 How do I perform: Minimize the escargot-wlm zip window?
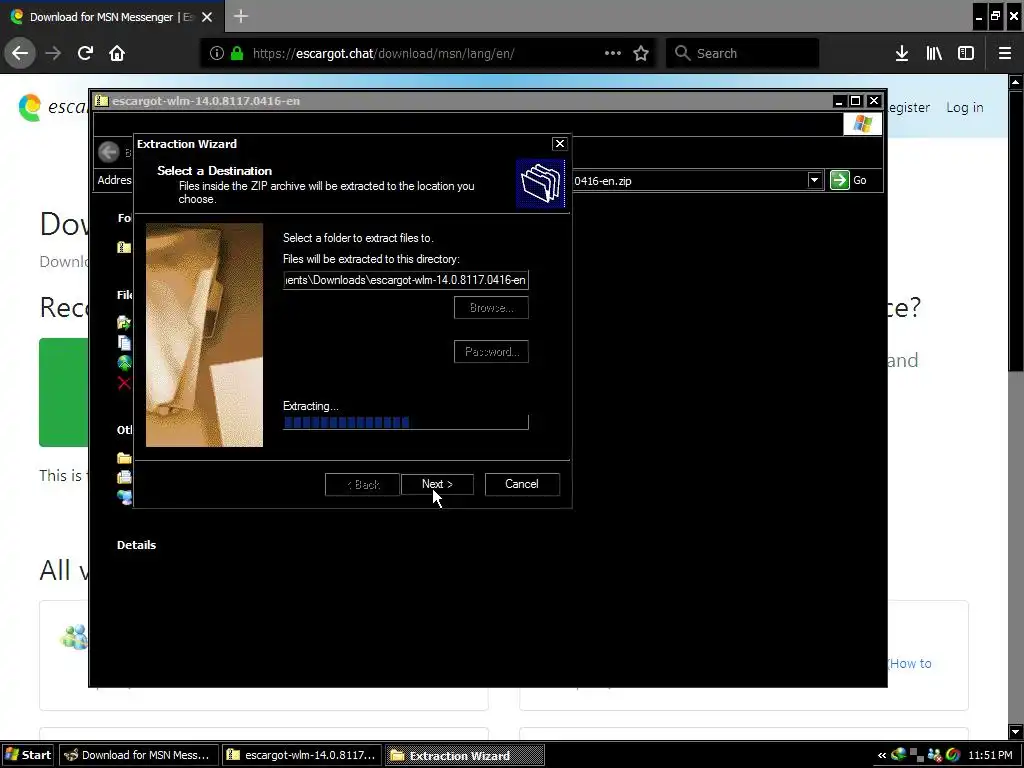tap(839, 101)
